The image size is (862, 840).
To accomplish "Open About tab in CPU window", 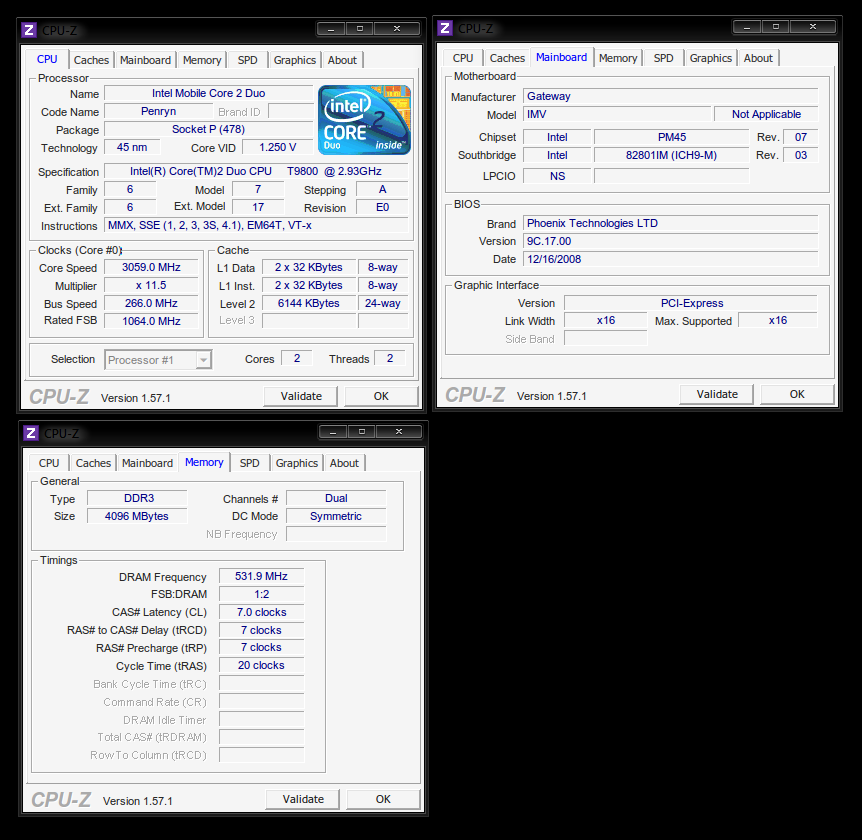I will click(342, 60).
